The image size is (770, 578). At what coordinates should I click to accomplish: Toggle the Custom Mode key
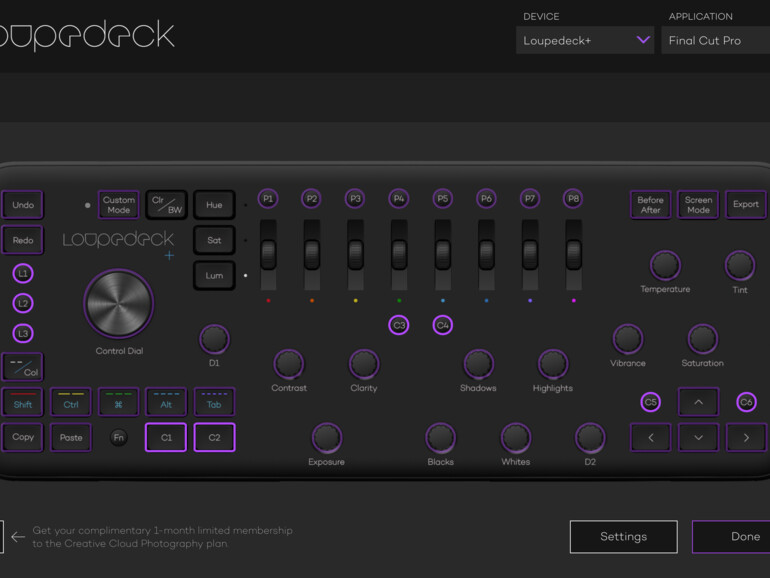pyautogui.click(x=119, y=205)
